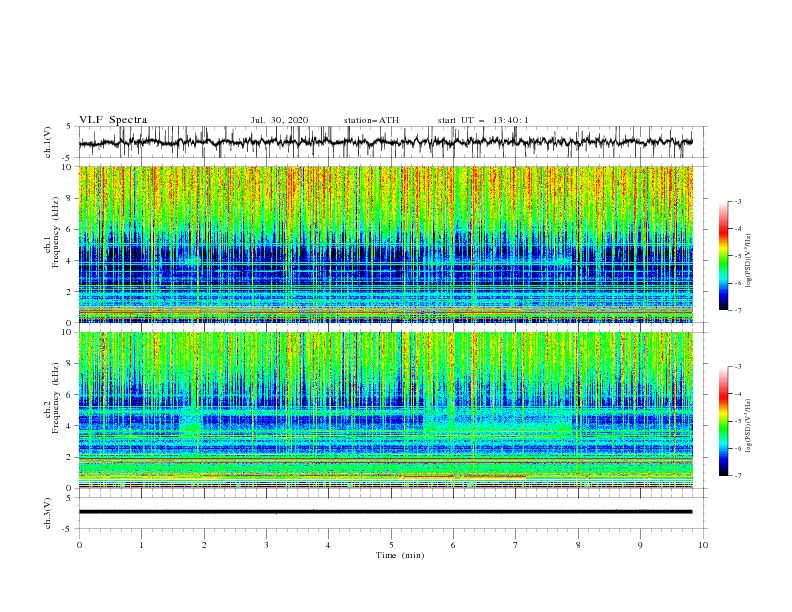Click the 'VLF Spectra' title text

[113, 120]
